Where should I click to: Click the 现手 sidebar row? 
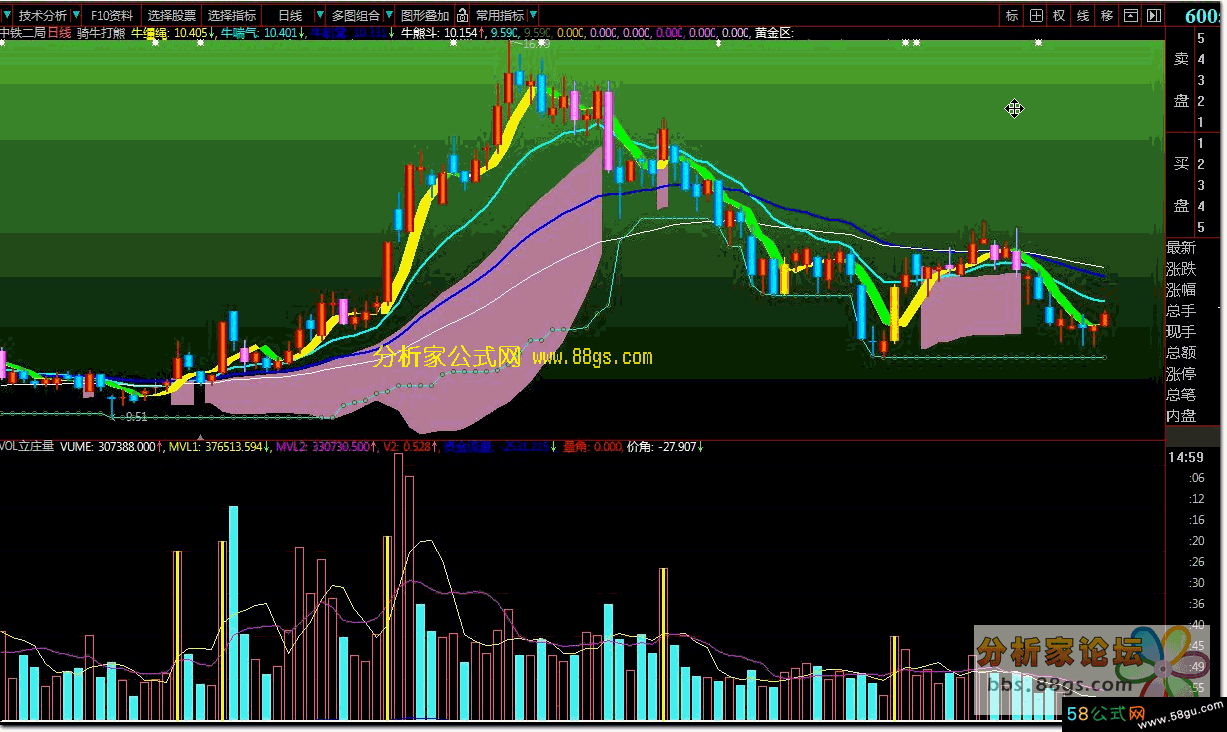(1181, 331)
